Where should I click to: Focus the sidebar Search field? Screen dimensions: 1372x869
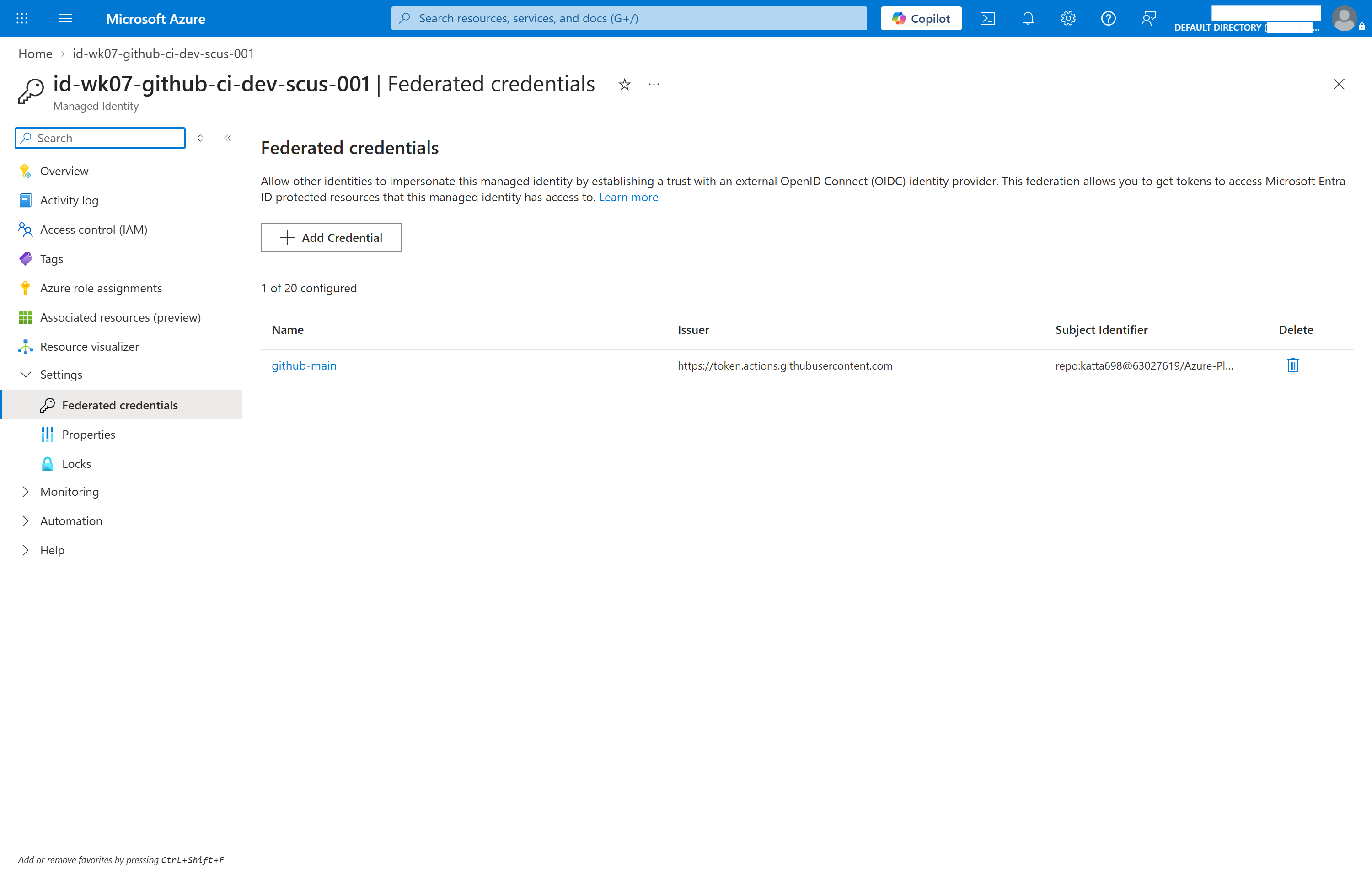pos(100,138)
